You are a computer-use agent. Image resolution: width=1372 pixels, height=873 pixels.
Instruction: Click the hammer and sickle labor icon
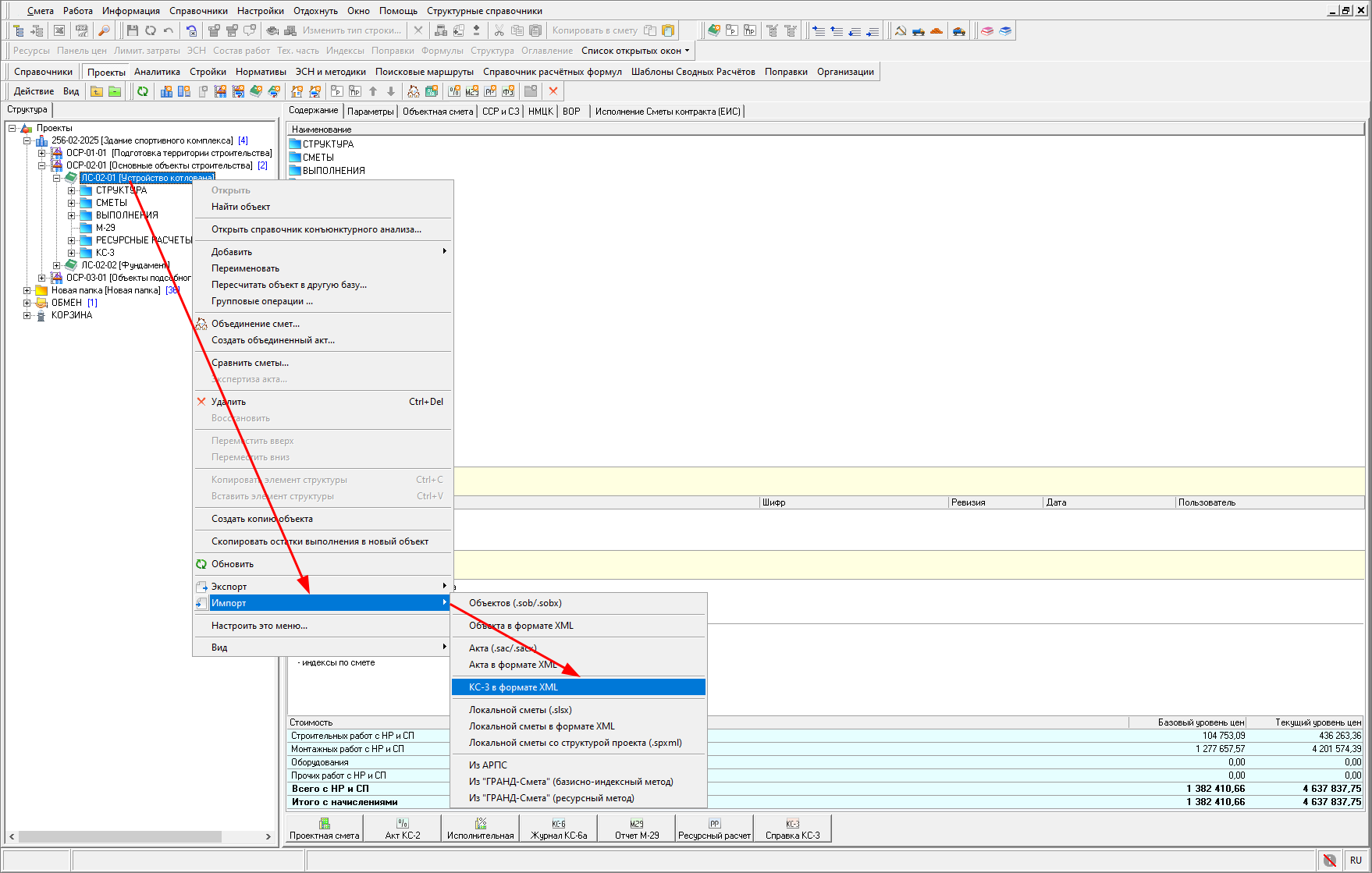[x=901, y=30]
